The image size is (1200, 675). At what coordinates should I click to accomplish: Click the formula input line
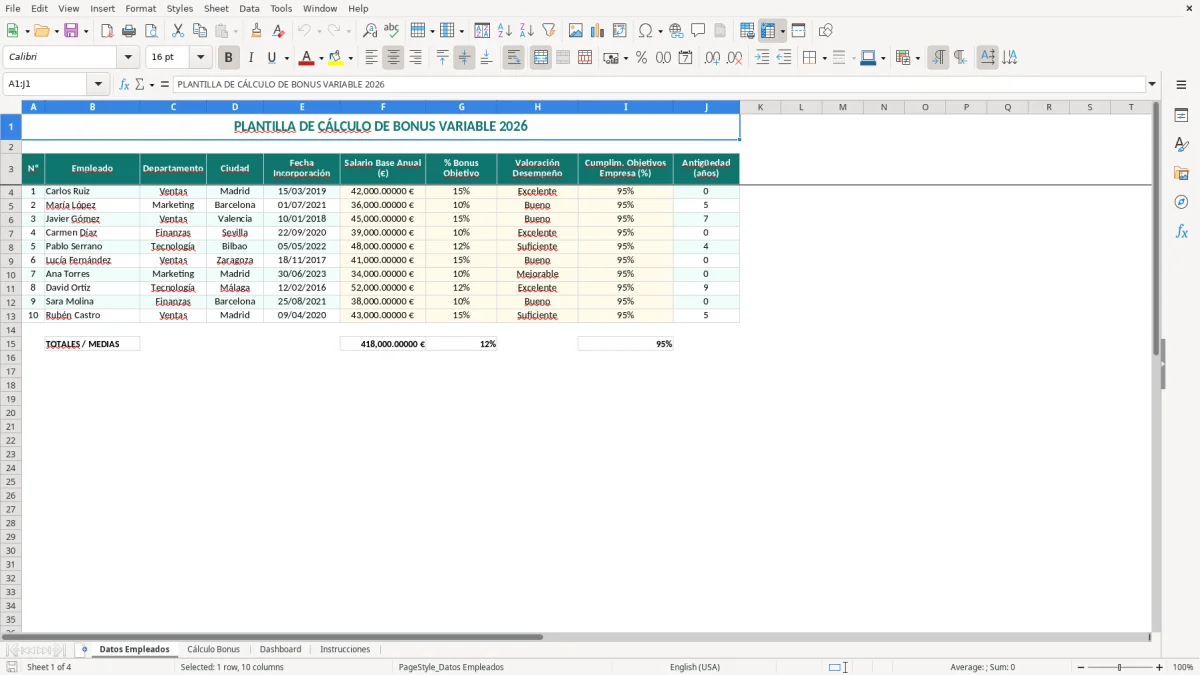point(659,85)
